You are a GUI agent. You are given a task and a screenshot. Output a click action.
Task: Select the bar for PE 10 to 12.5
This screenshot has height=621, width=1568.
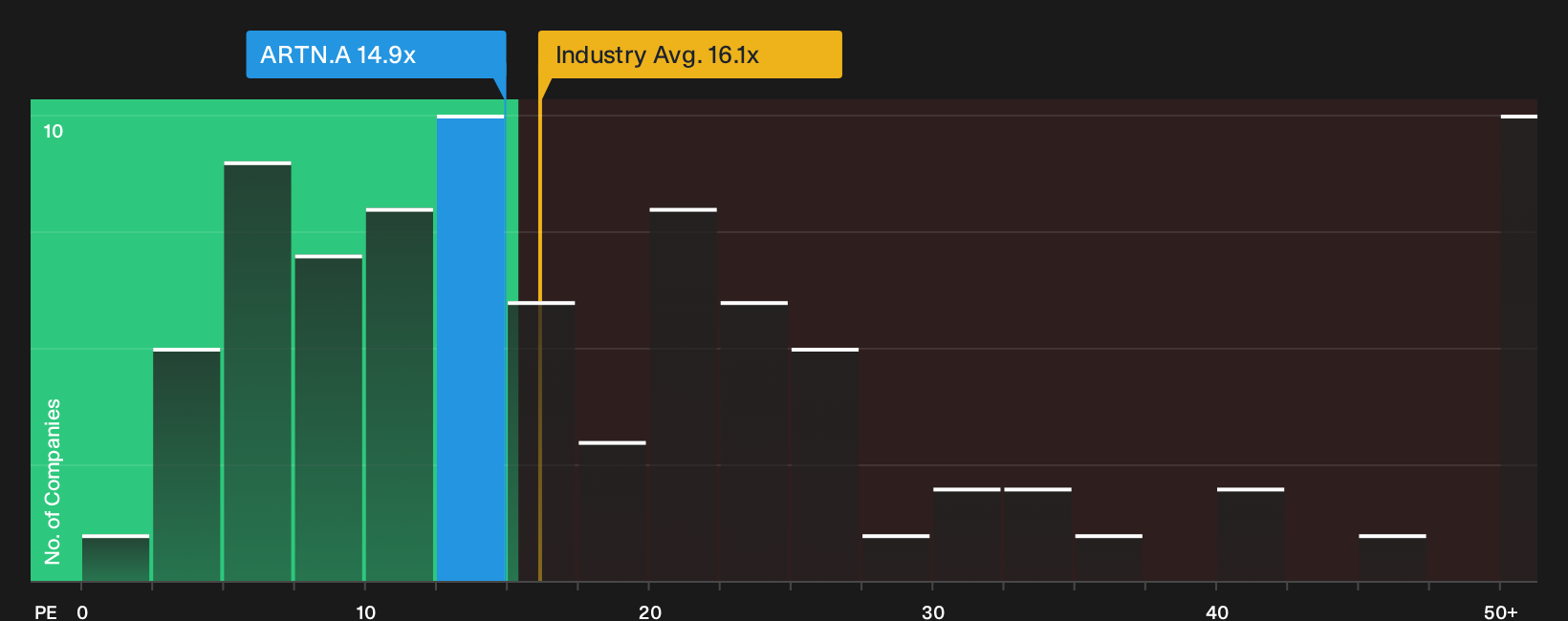pyautogui.click(x=400, y=396)
